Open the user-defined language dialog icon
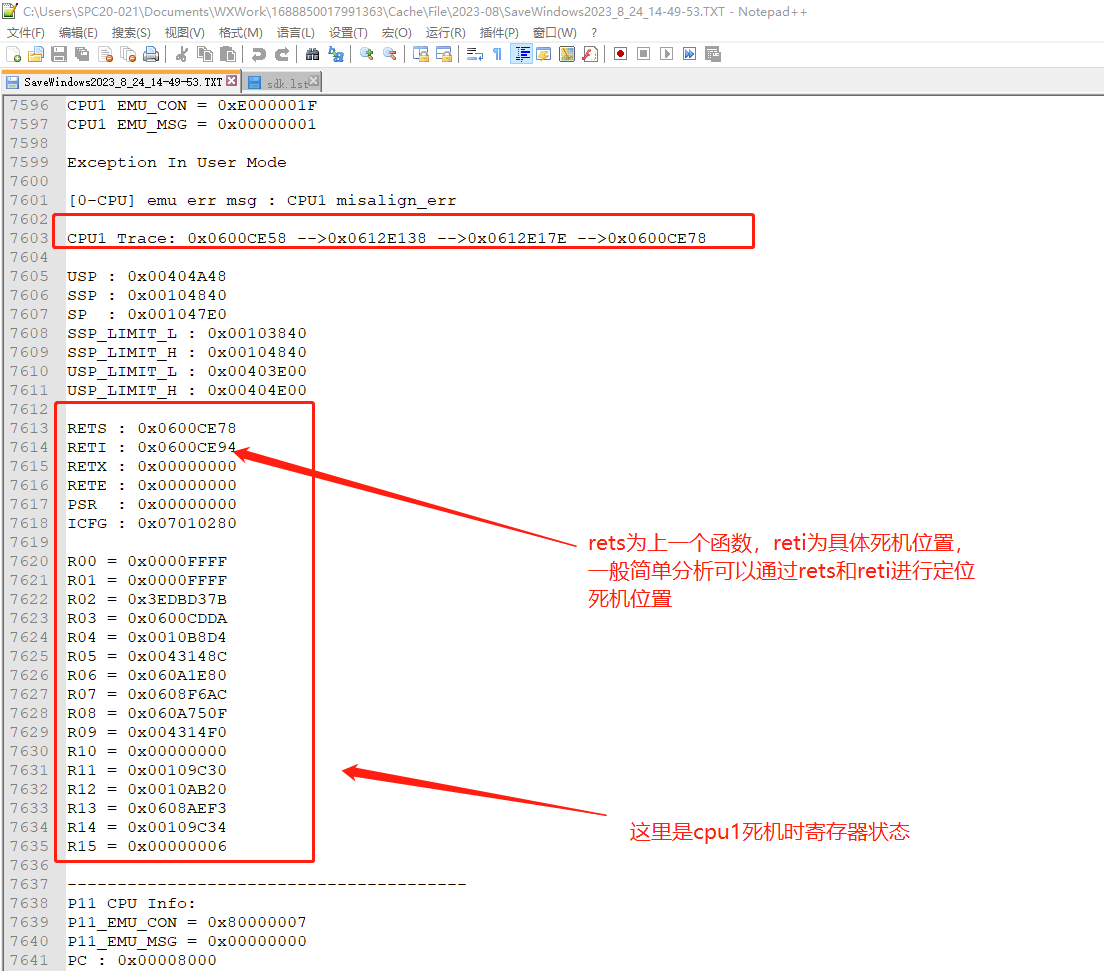Image resolution: width=1104 pixels, height=971 pixels. tap(544, 54)
